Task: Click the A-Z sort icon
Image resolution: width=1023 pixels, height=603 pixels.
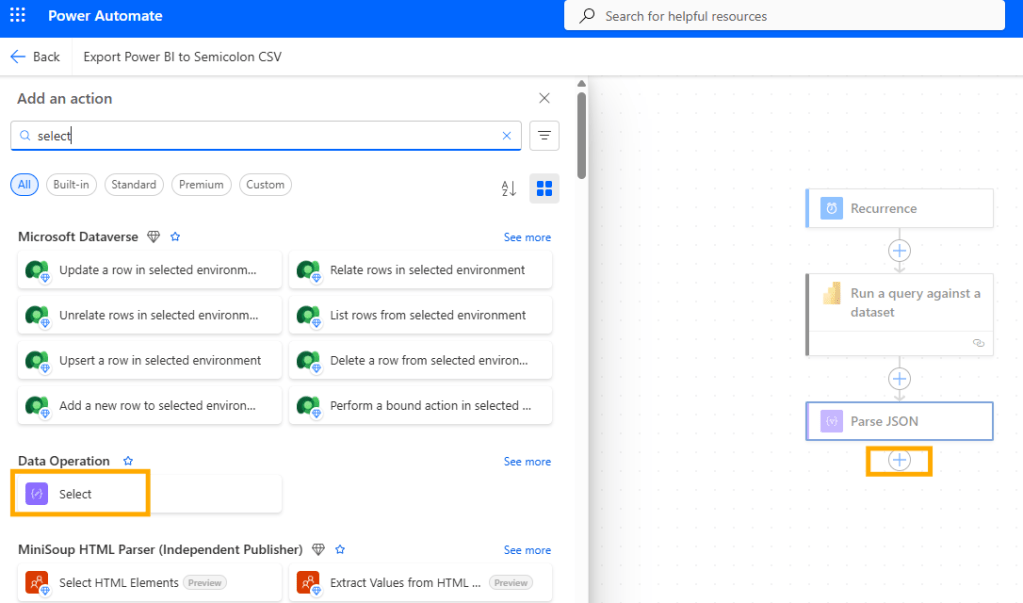Action: click(508, 188)
